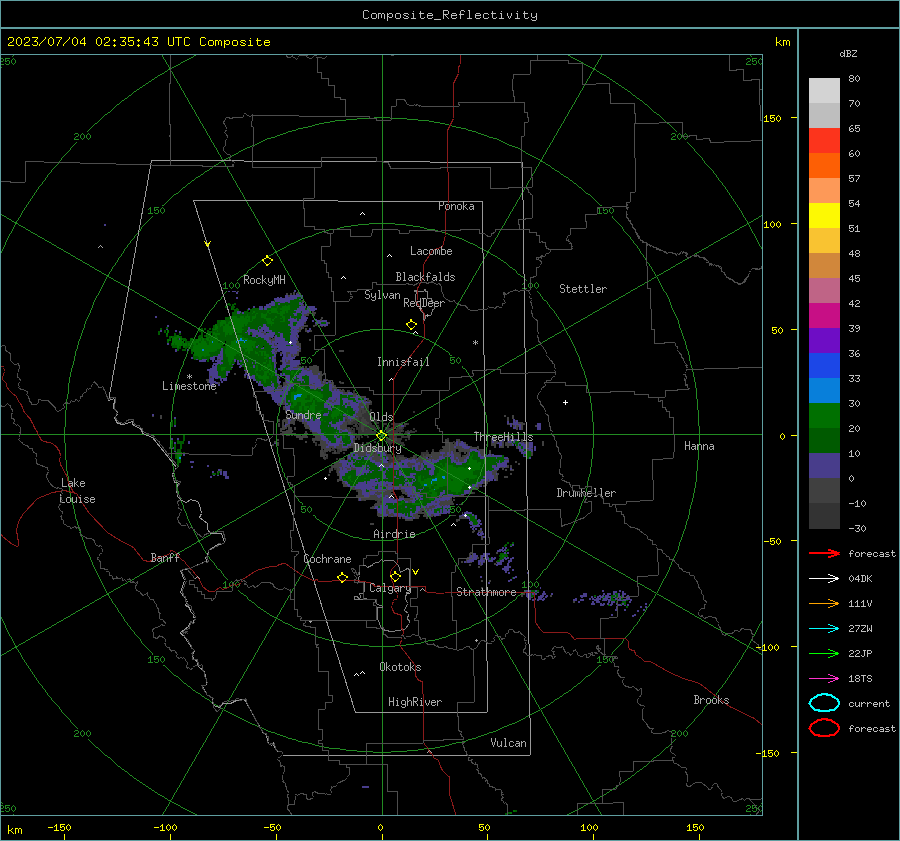Select the purple 39-36 dBZ swatch
900x841 pixels.
[x=824, y=340]
